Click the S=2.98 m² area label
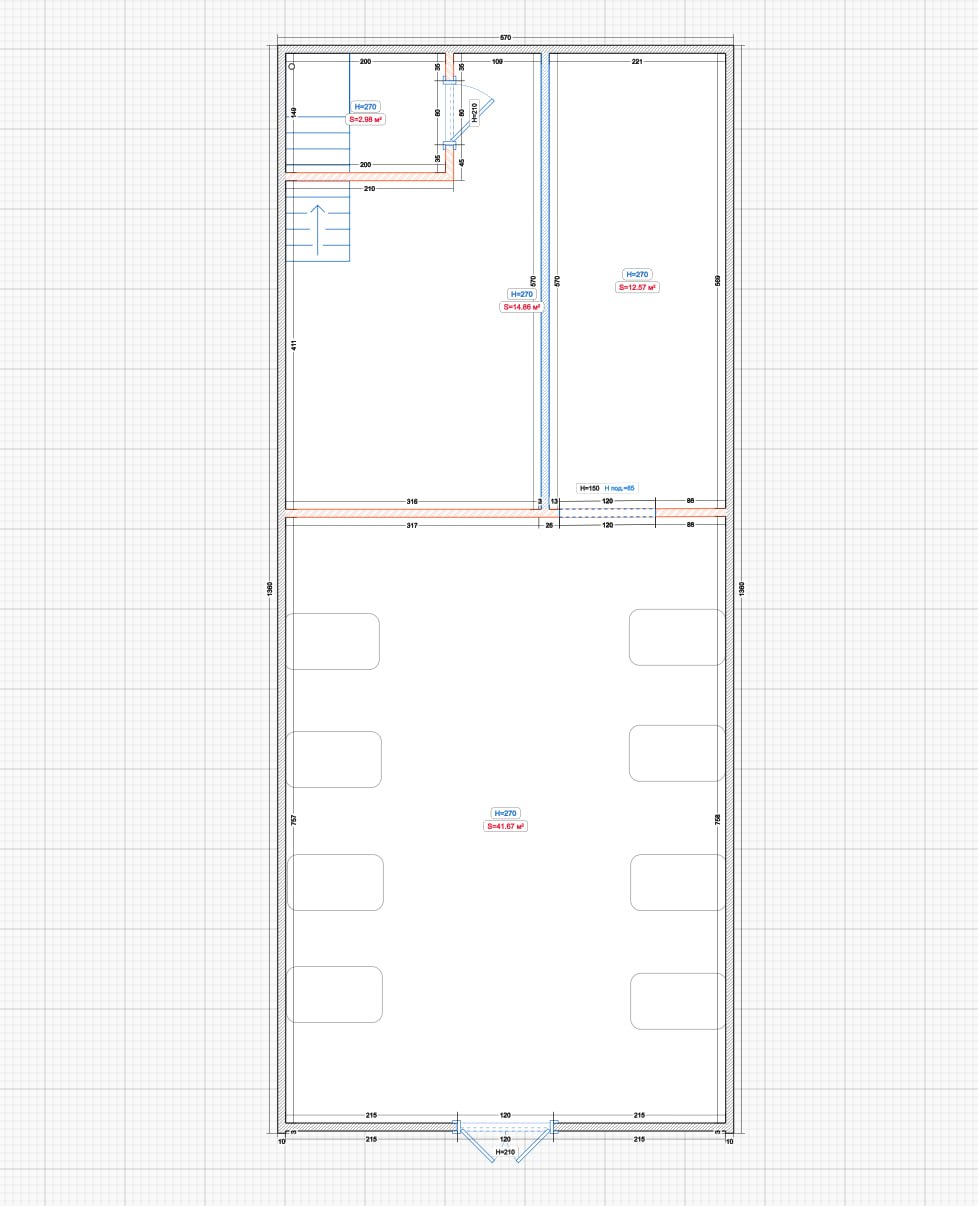The width and height of the screenshot is (978, 1206). tap(366, 119)
